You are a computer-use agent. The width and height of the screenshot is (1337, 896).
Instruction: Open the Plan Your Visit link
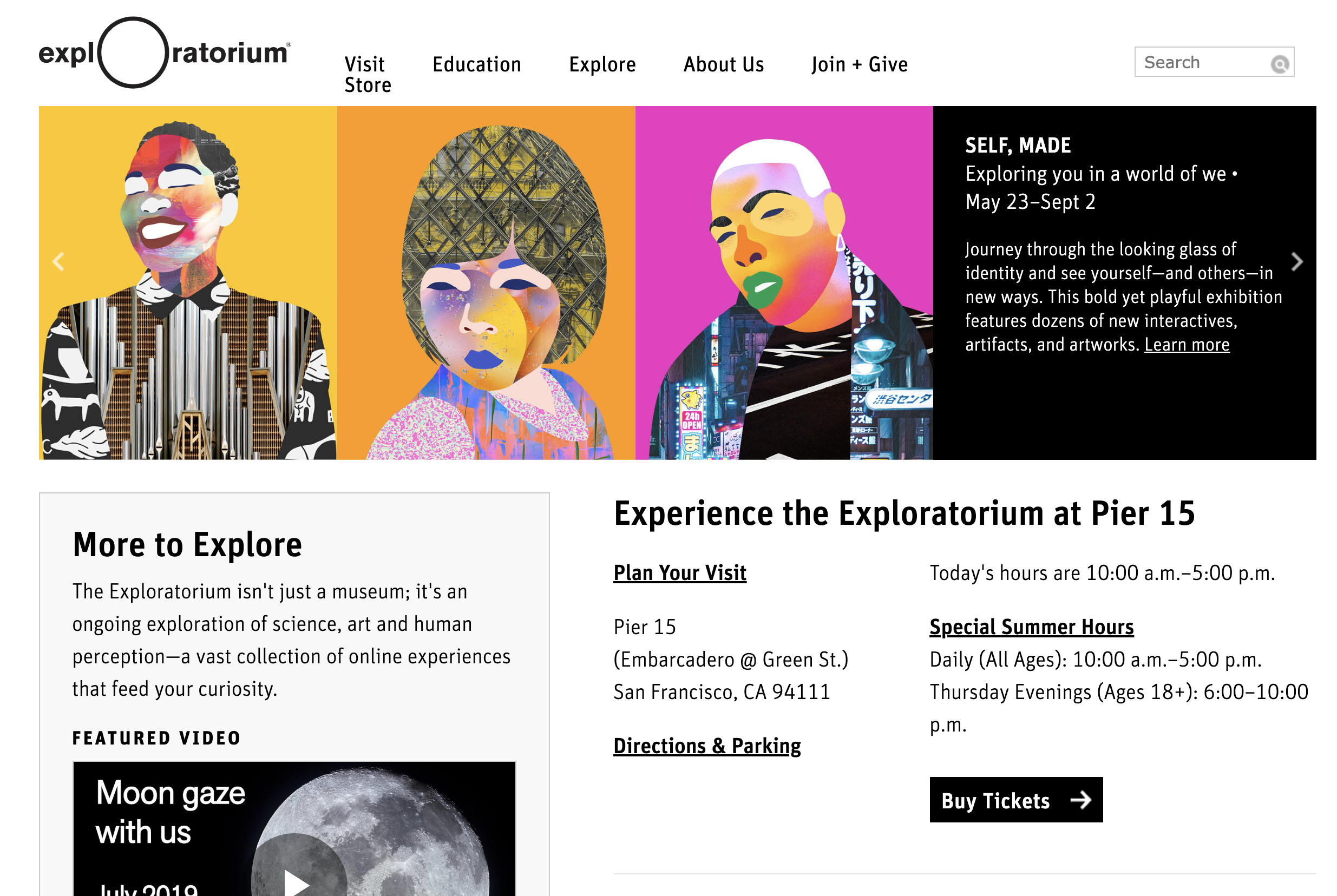[x=679, y=572]
